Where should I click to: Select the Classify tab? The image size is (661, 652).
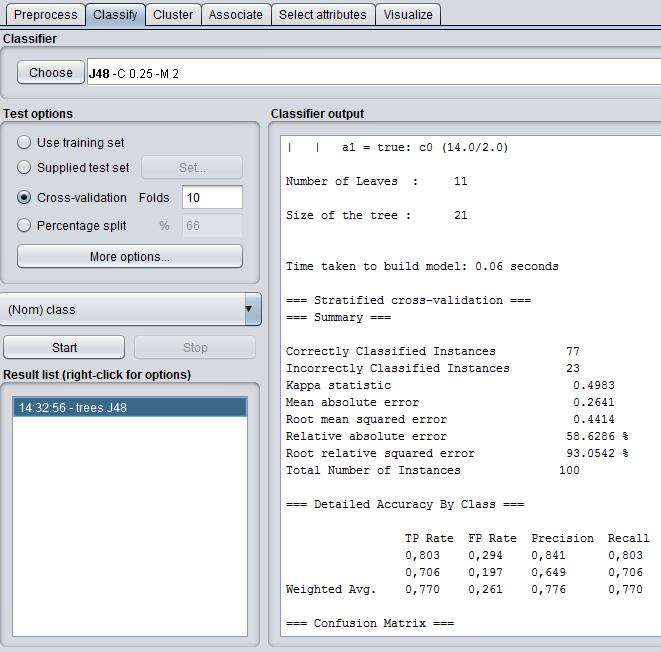coord(116,15)
